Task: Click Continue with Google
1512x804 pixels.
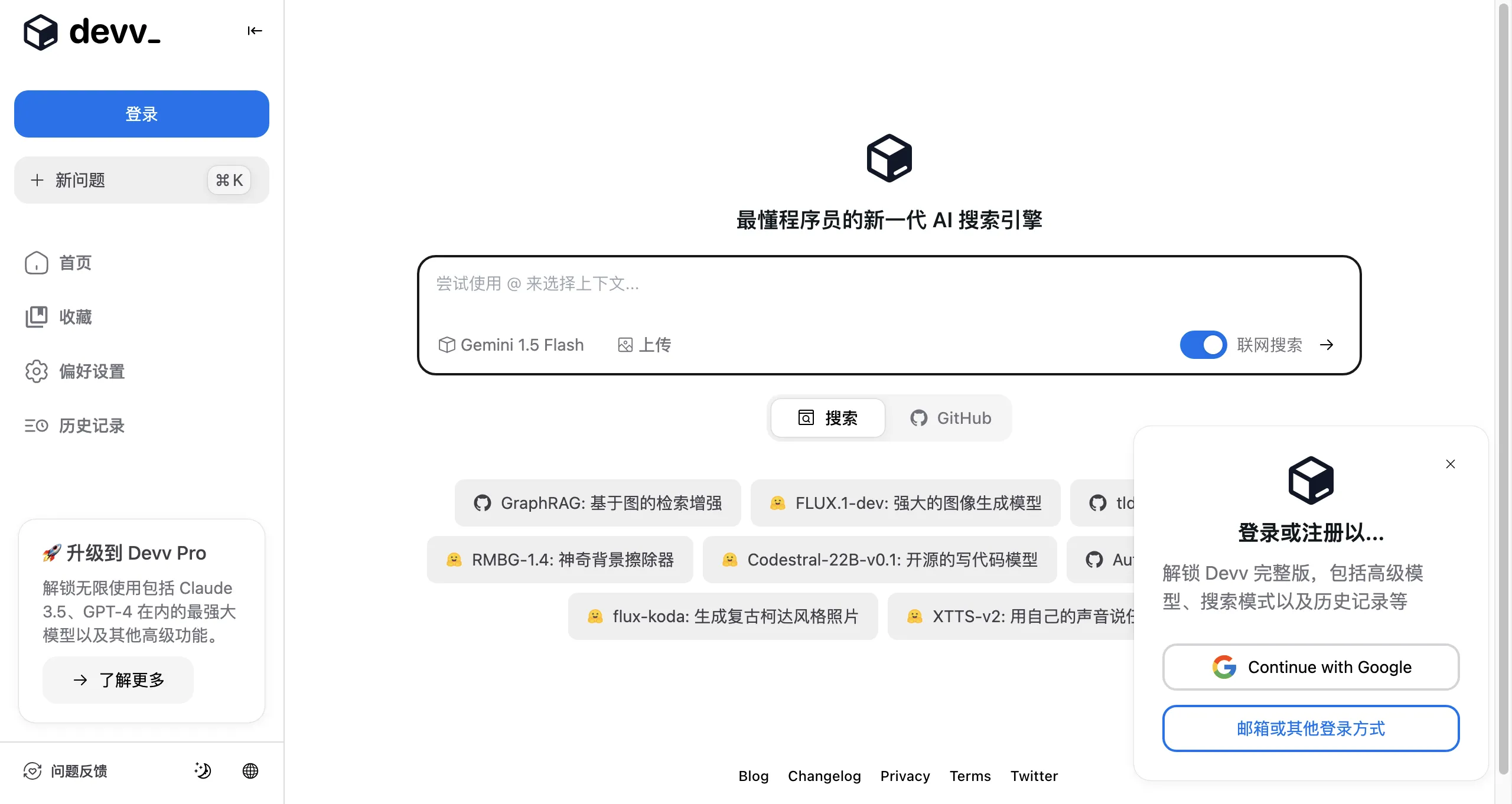Action: click(1311, 667)
